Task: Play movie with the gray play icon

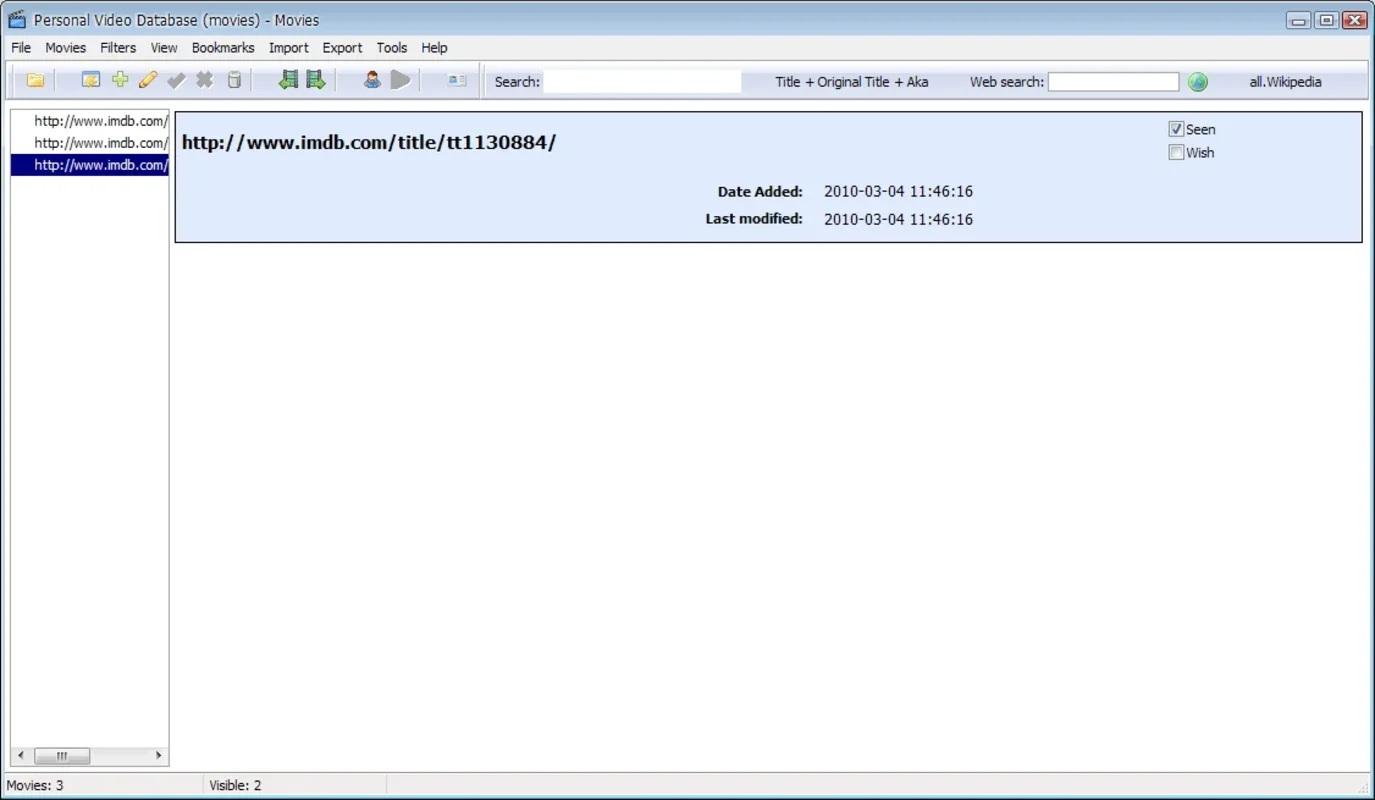Action: pos(401,80)
